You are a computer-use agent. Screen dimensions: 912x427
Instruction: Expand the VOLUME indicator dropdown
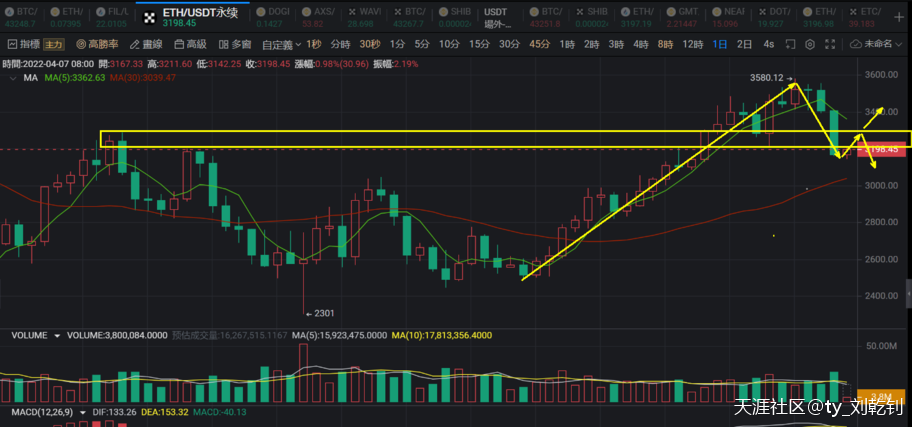click(56, 337)
